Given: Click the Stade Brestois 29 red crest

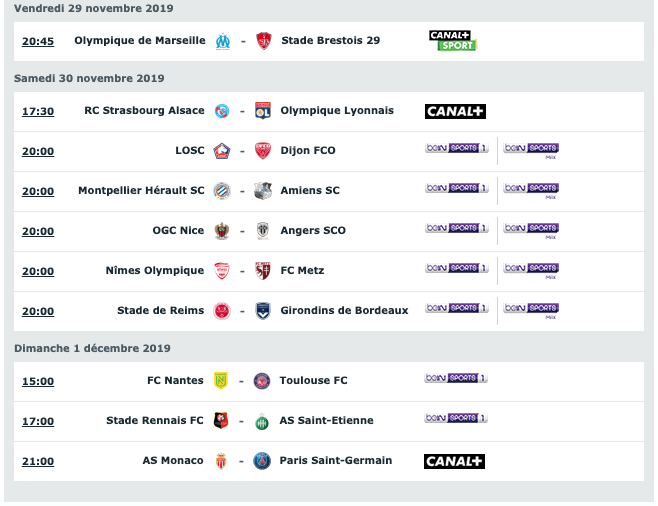Looking at the screenshot, I should pos(264,41).
